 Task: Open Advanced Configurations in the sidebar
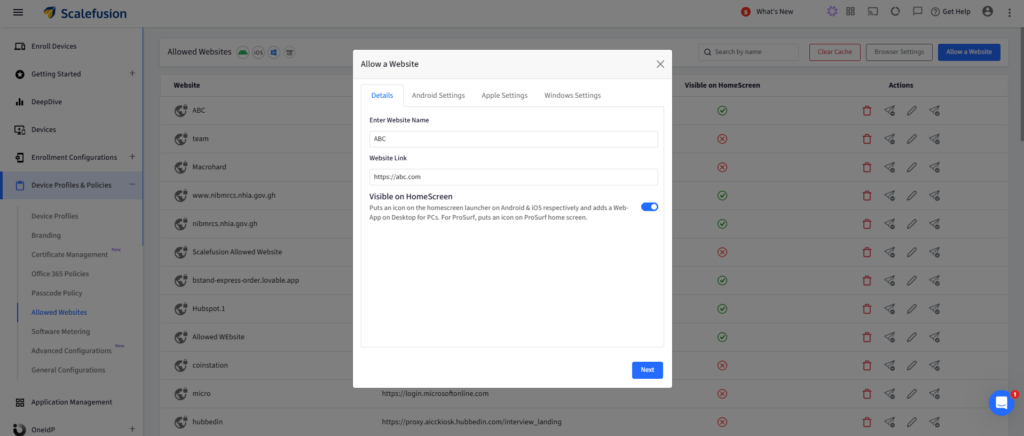71,350
